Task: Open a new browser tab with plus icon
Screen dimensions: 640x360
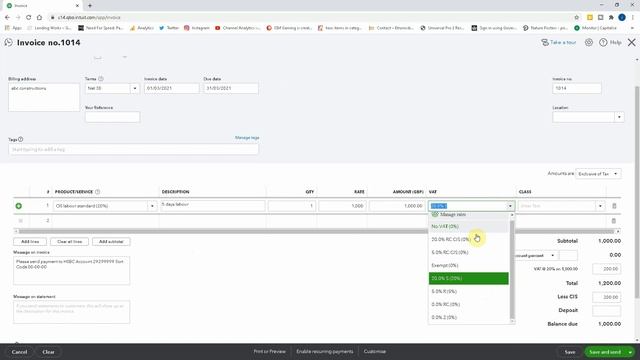Action: (90, 6)
